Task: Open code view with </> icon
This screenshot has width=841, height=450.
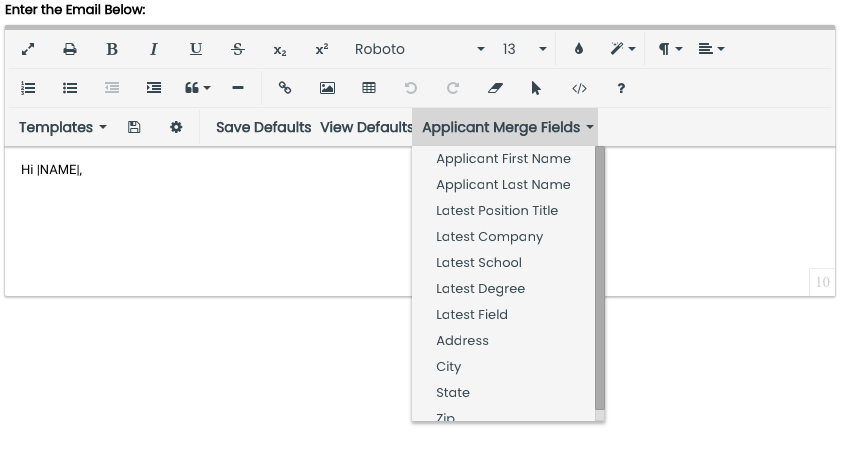Action: click(x=579, y=88)
